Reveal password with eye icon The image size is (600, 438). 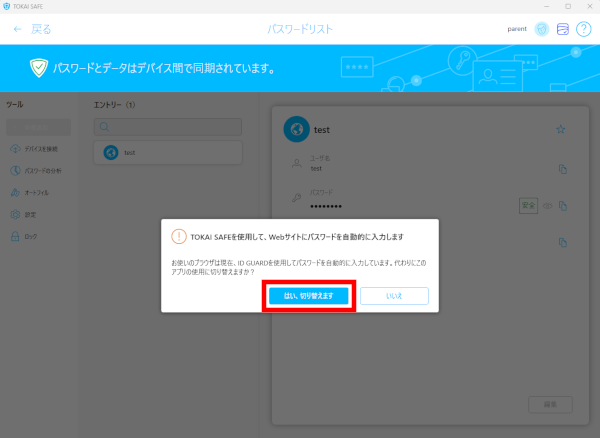(548, 206)
